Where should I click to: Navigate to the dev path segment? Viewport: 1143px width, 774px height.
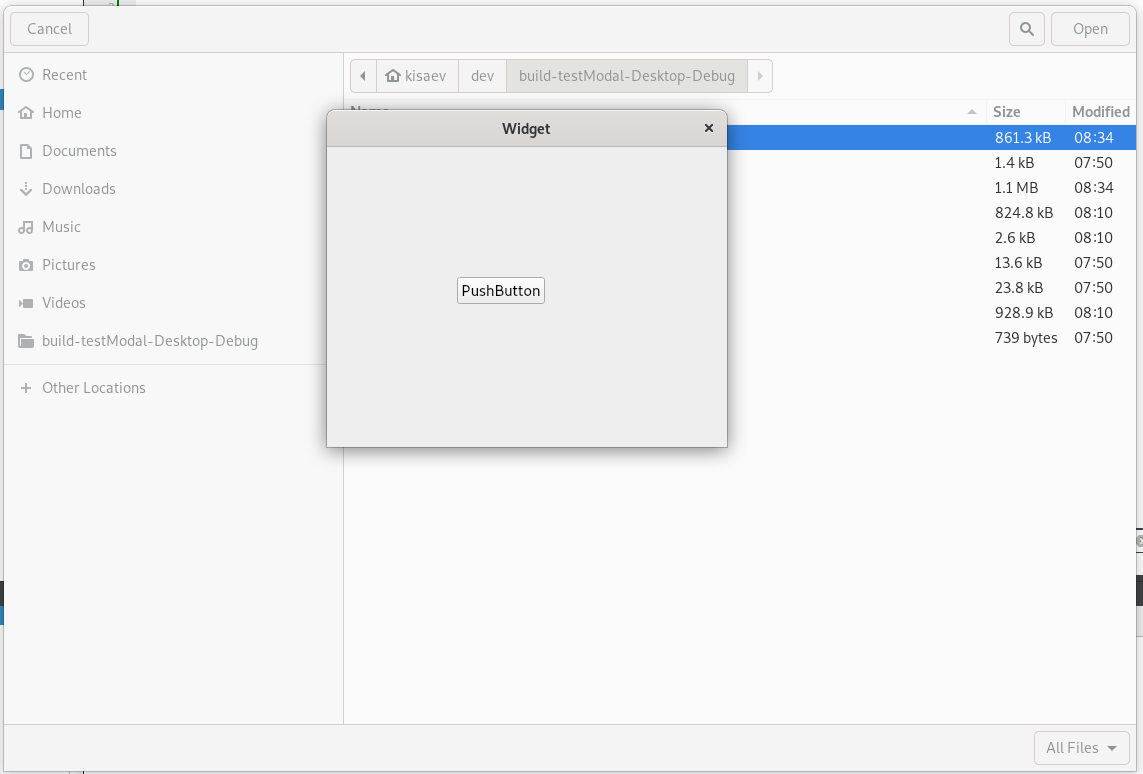[x=482, y=76]
